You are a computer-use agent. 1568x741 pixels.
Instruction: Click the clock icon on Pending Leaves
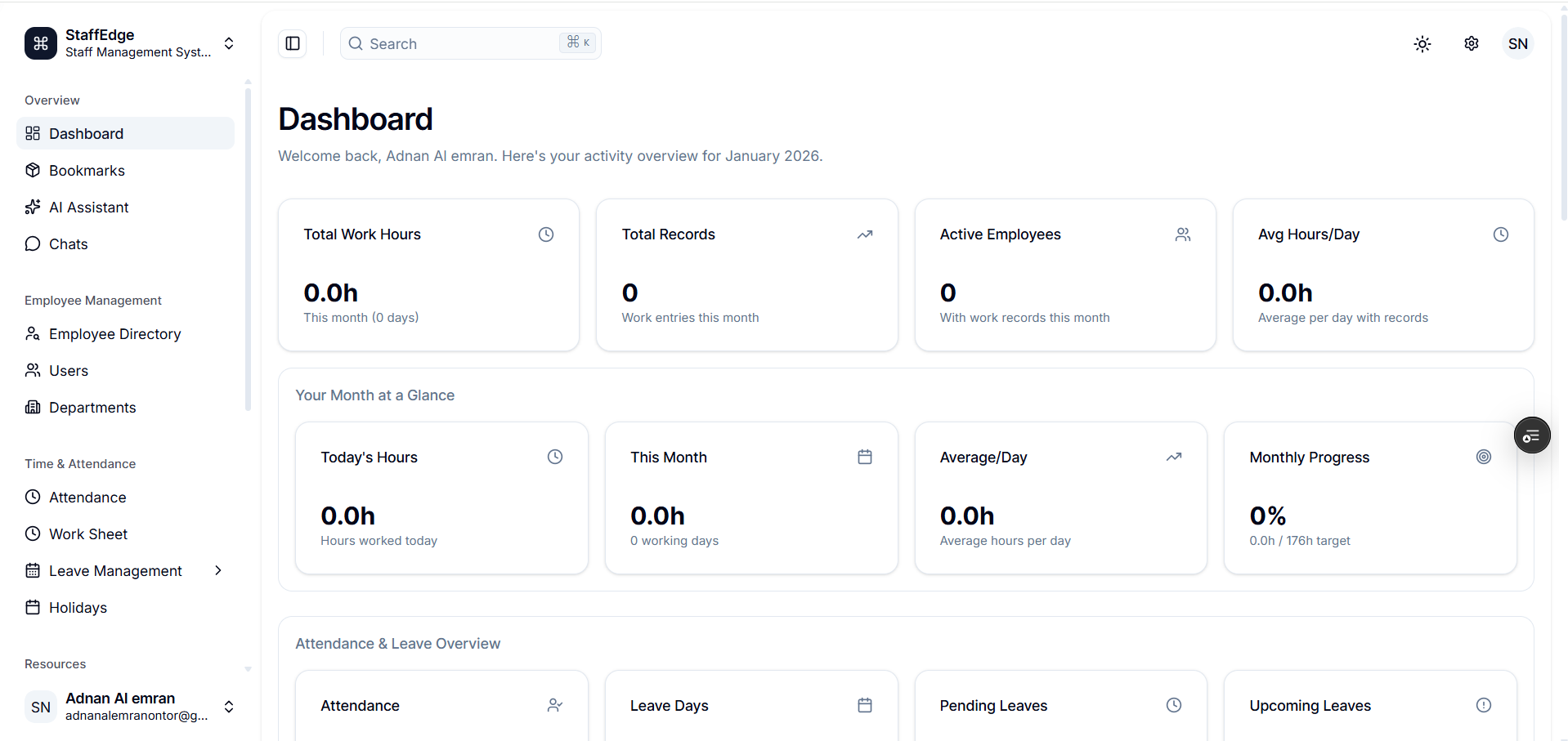(x=1174, y=705)
